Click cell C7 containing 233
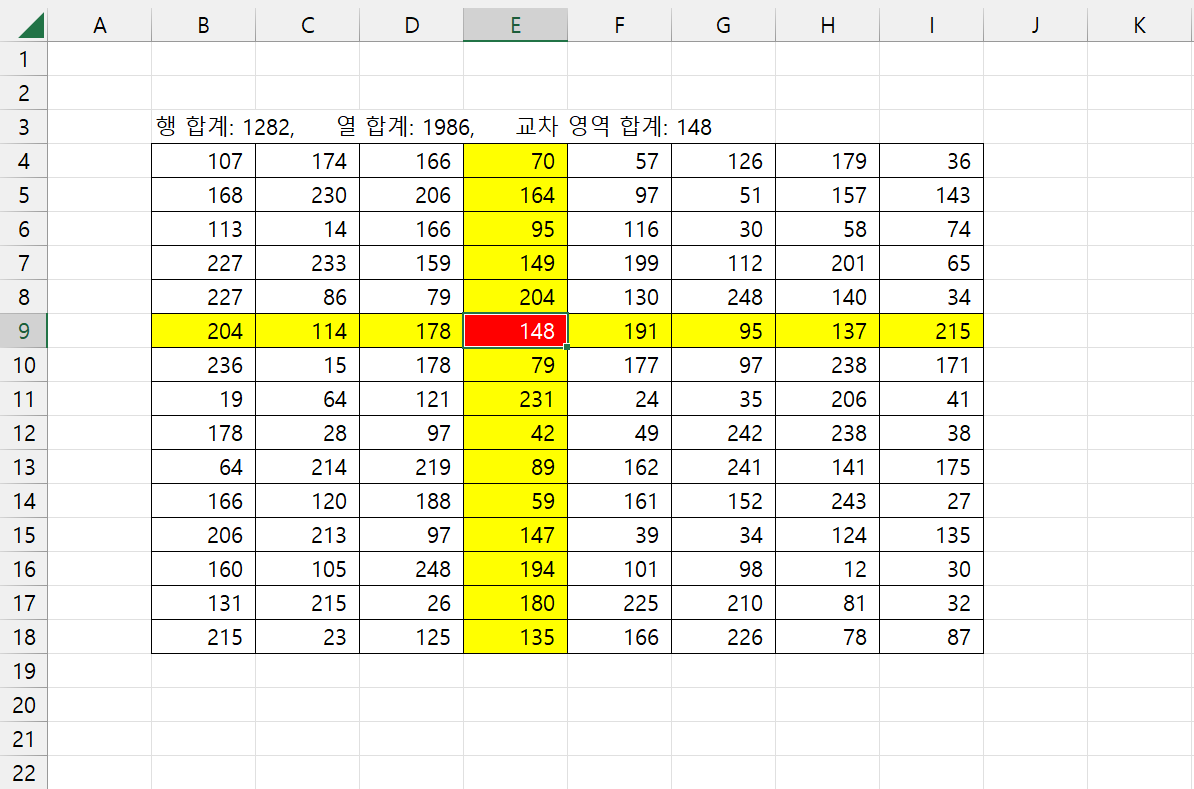Screen dimensions: 1194x789 point(307,263)
